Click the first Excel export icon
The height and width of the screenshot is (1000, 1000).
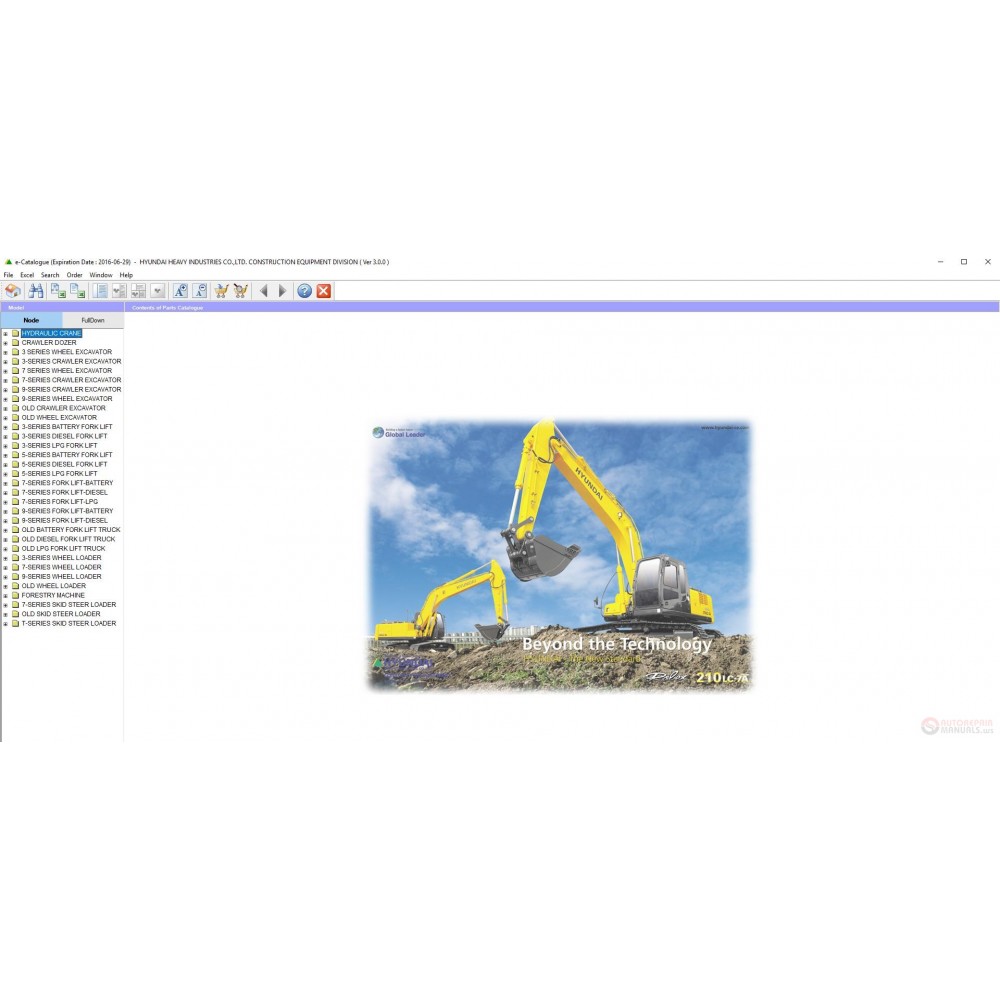point(58,291)
